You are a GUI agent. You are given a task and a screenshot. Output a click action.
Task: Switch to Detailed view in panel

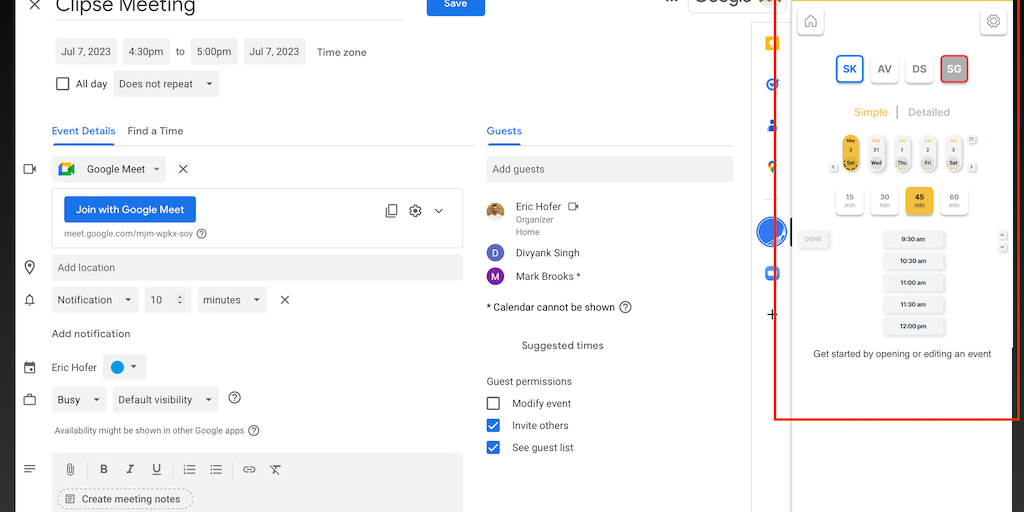pos(928,112)
